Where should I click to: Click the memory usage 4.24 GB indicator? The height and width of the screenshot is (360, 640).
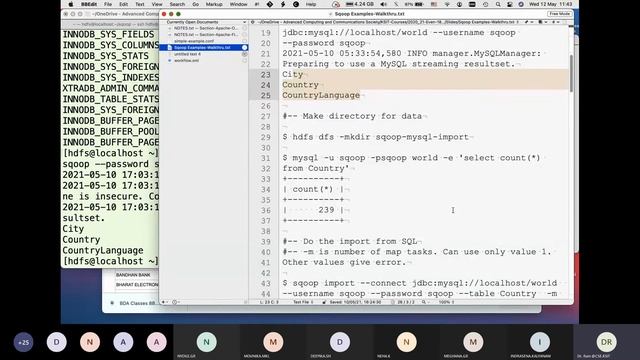pyautogui.click(x=359, y=4)
